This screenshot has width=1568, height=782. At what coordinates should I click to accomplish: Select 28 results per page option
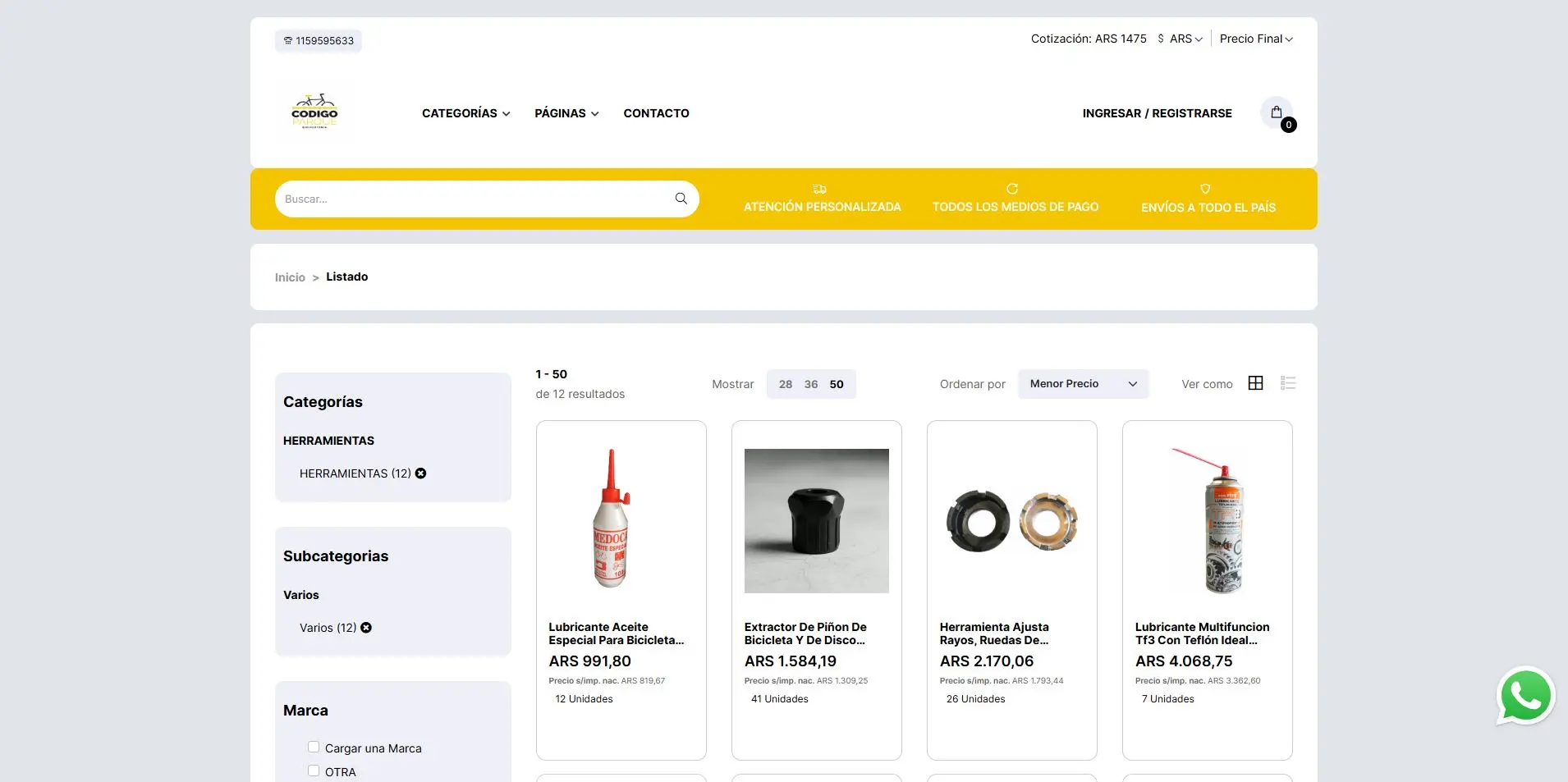[785, 383]
